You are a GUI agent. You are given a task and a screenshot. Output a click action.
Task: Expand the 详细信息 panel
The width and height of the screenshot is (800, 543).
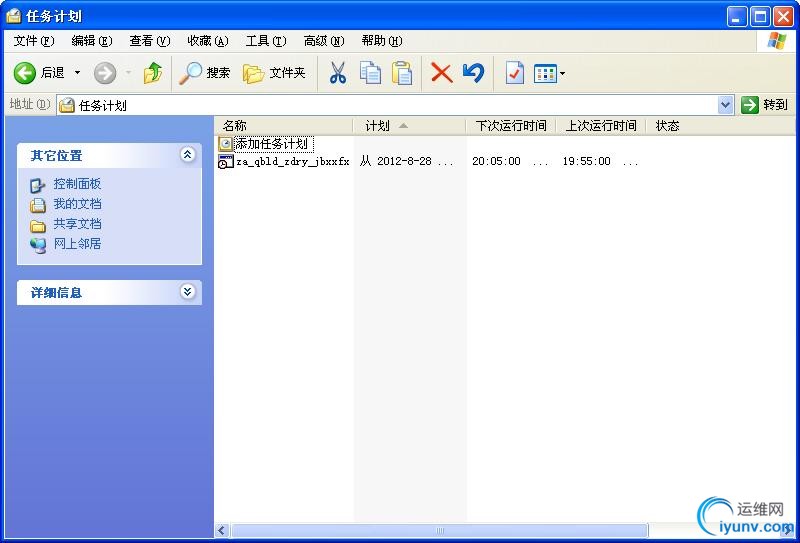(187, 291)
